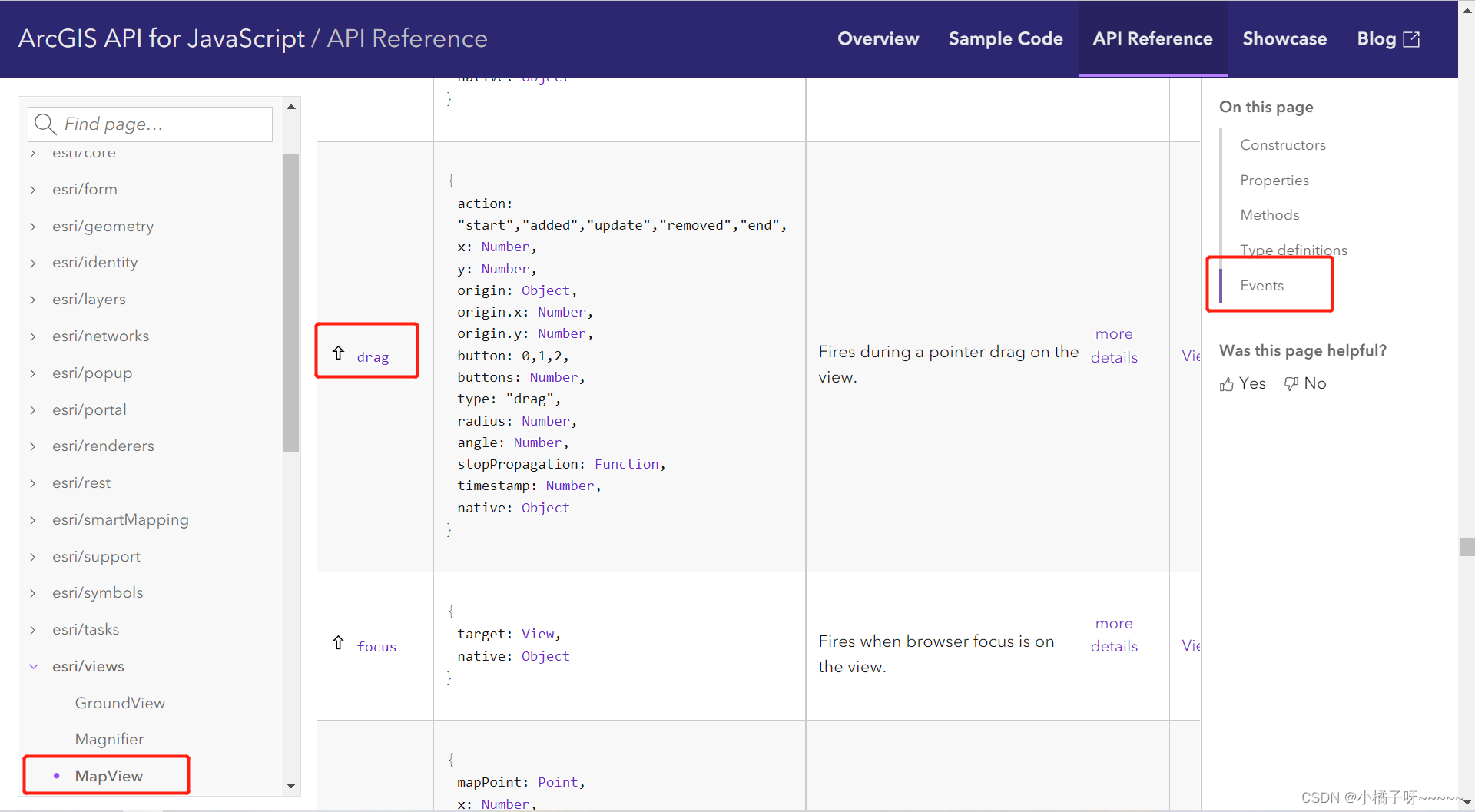Click the sidebar scrollbar thumb
Viewport: 1475px width, 812px height.
(x=291, y=303)
